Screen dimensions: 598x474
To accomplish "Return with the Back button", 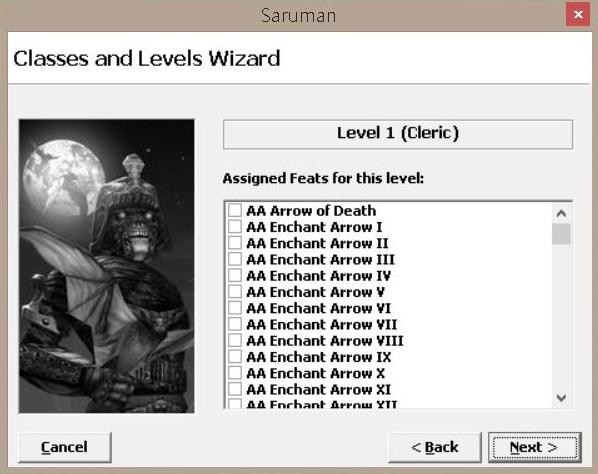I will point(435,447).
